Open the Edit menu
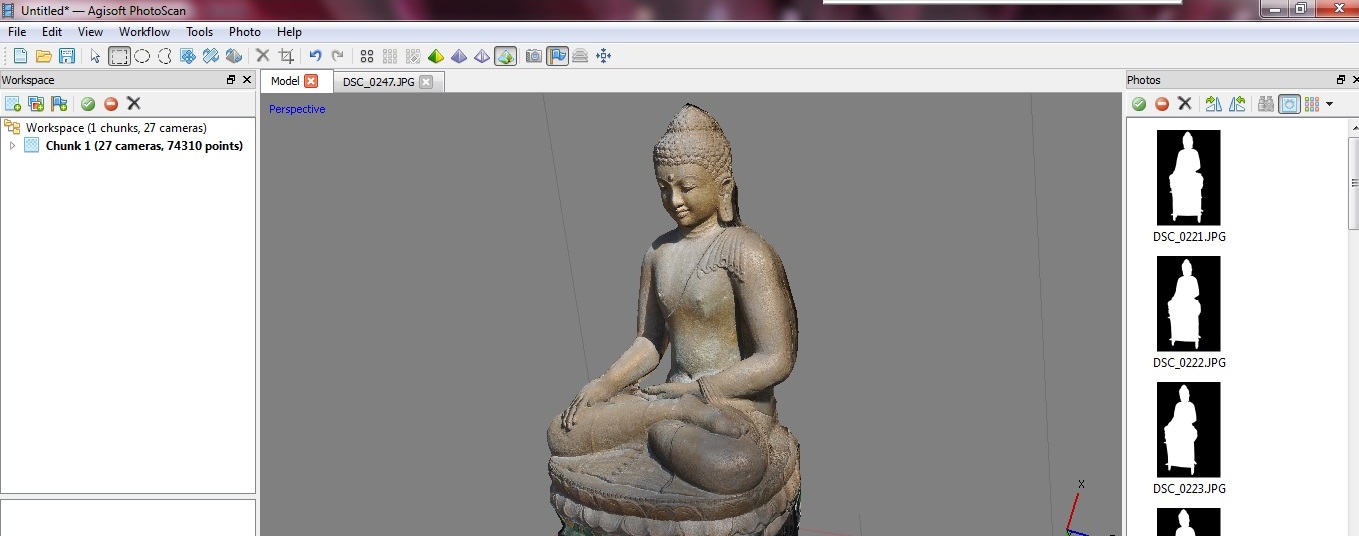Viewport: 1359px width, 536px height. (x=52, y=32)
